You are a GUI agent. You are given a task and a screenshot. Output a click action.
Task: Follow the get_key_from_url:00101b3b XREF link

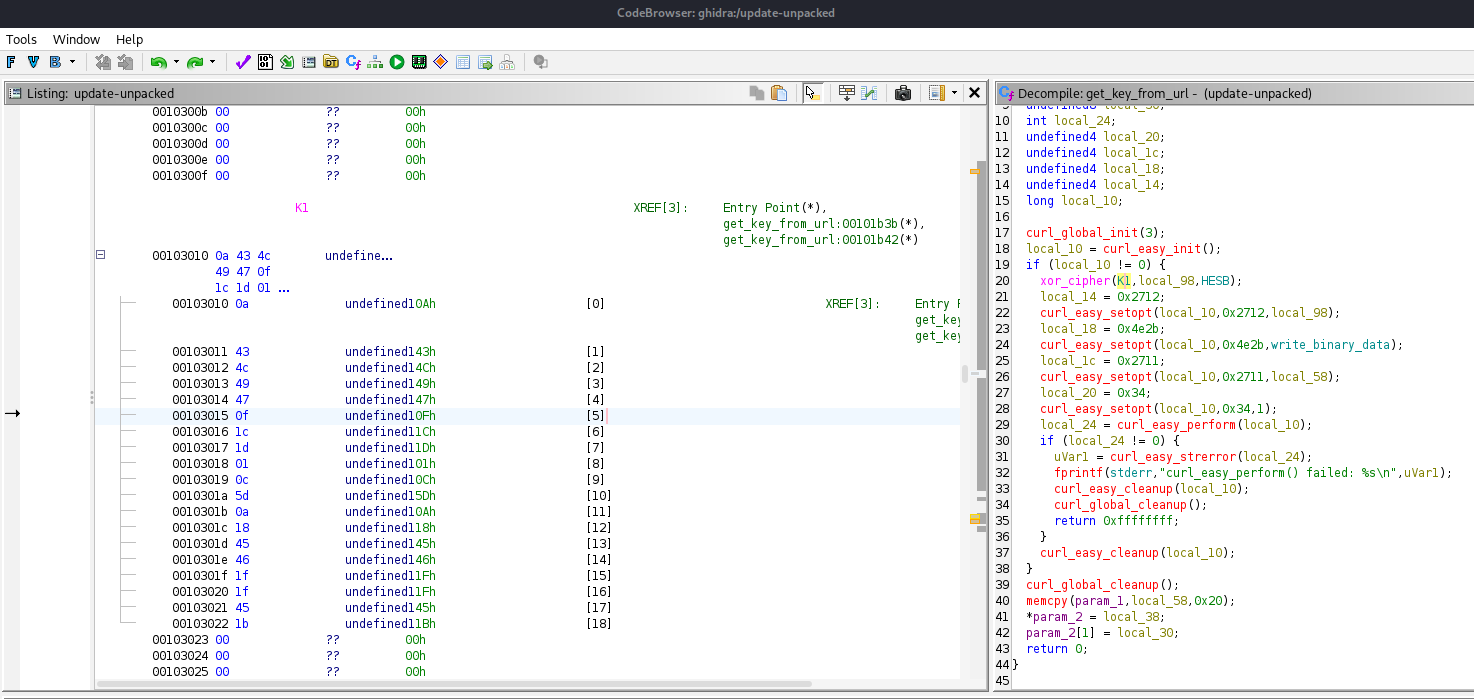pyautogui.click(x=824, y=224)
